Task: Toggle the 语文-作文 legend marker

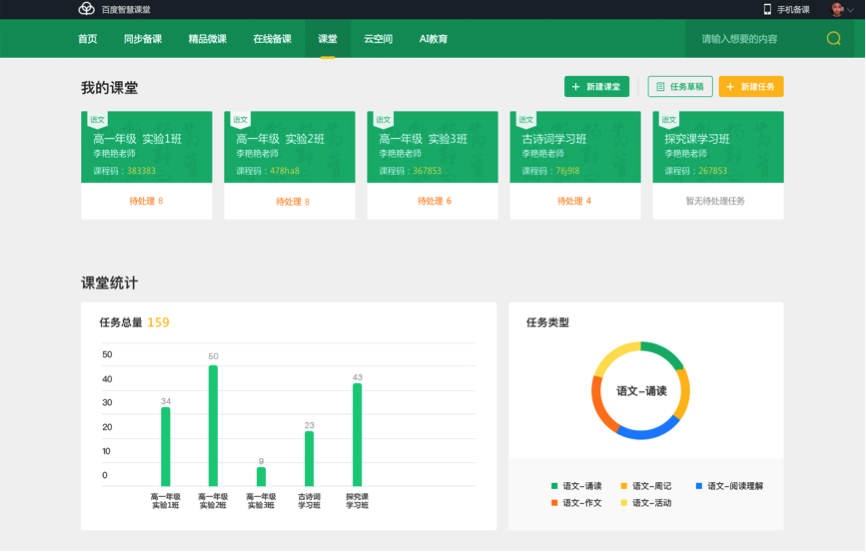Action: click(555, 503)
